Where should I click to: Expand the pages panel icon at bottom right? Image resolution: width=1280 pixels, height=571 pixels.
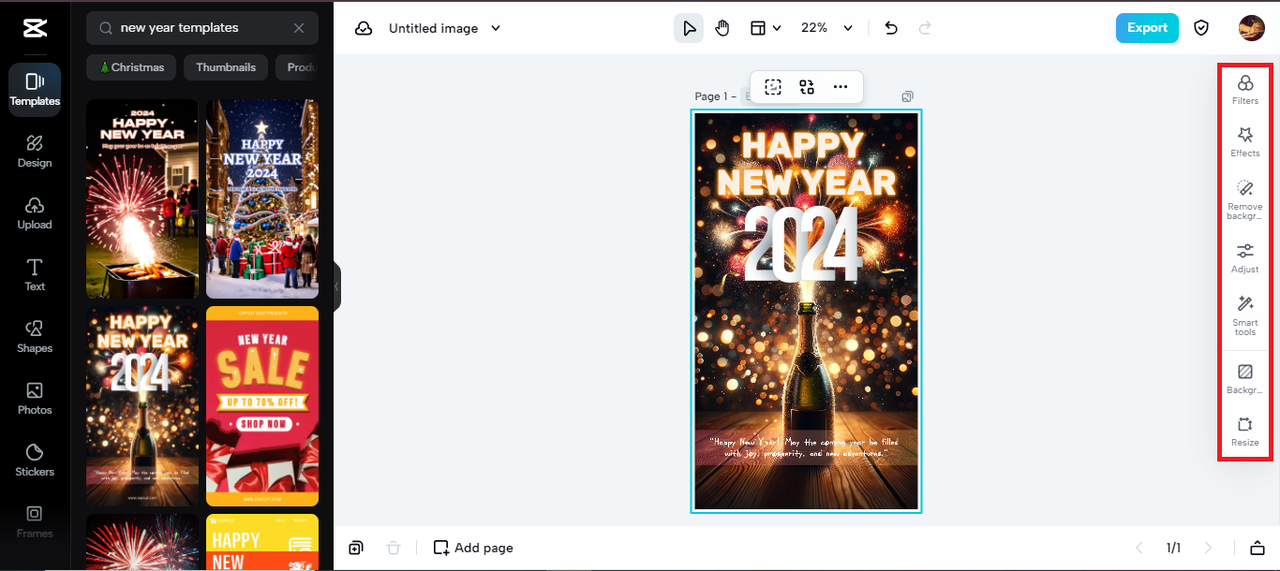coord(1257,547)
